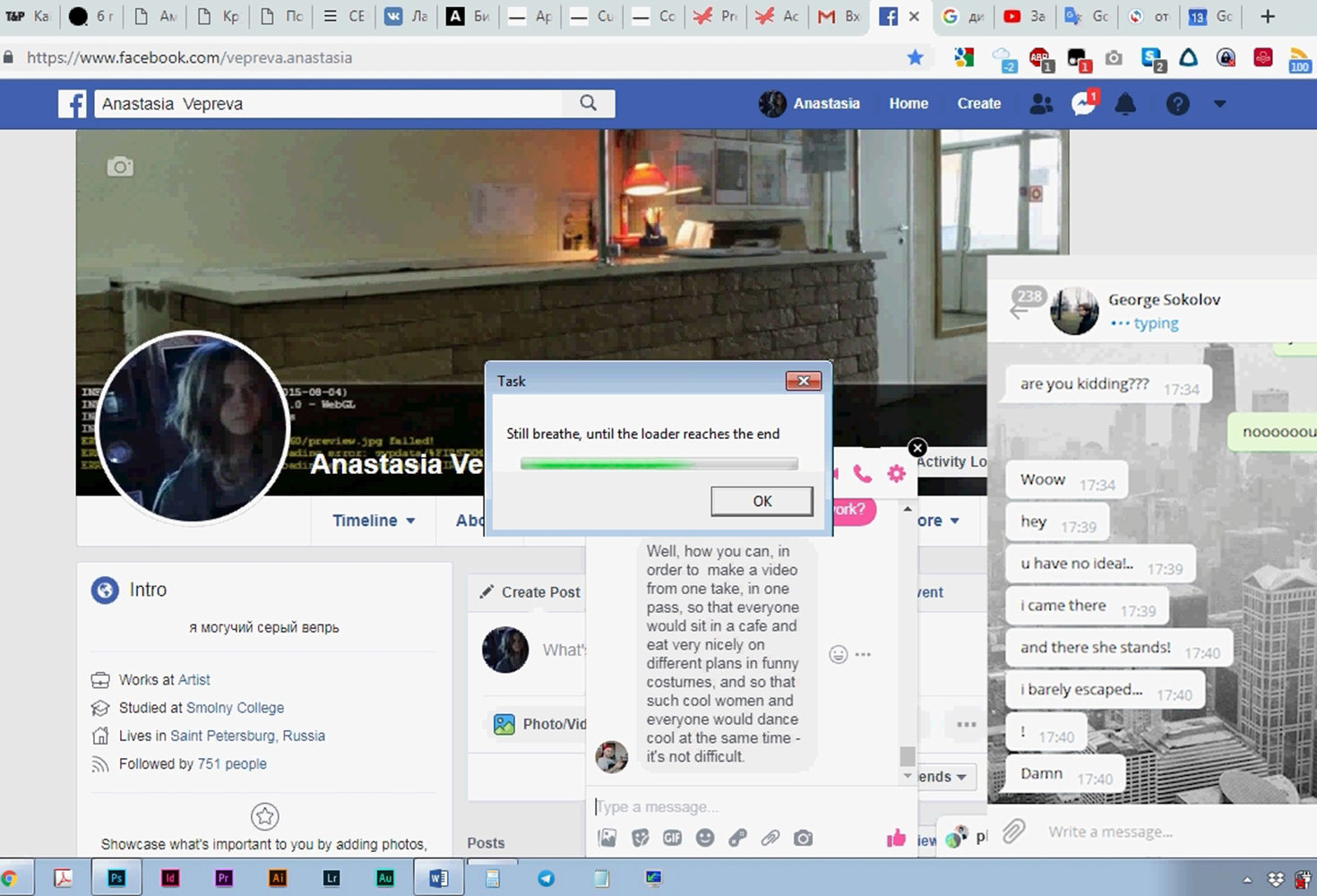Open Premiere Pro from taskbar

[x=224, y=878]
